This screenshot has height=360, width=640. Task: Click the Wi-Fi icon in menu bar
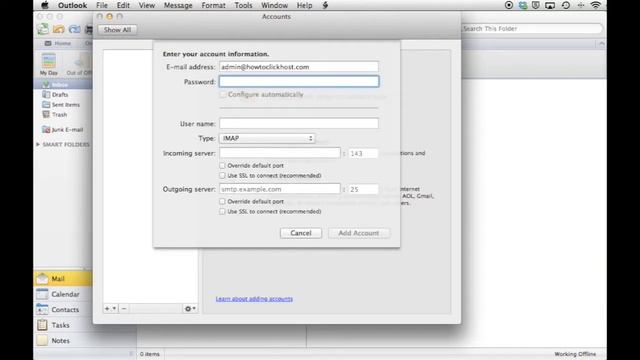click(596, 5)
